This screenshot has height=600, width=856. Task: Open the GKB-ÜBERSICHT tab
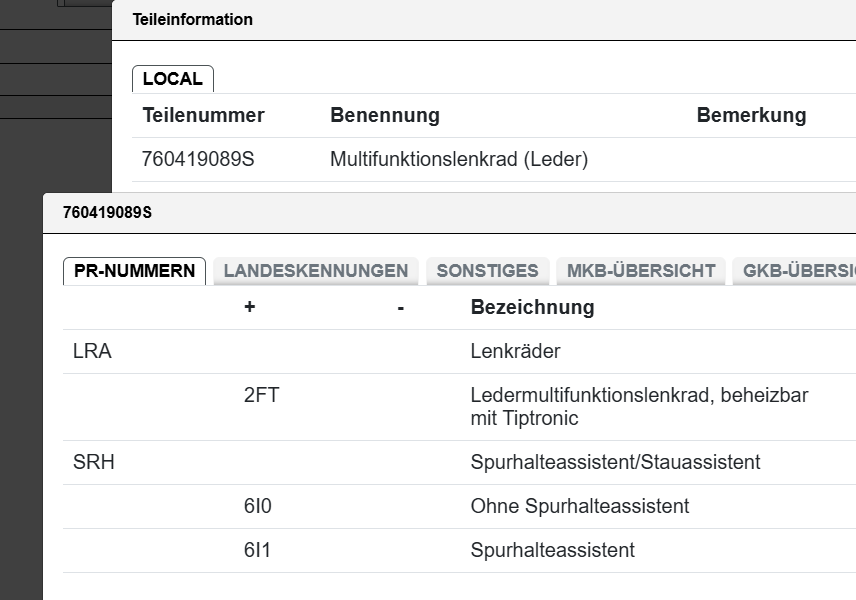794,271
